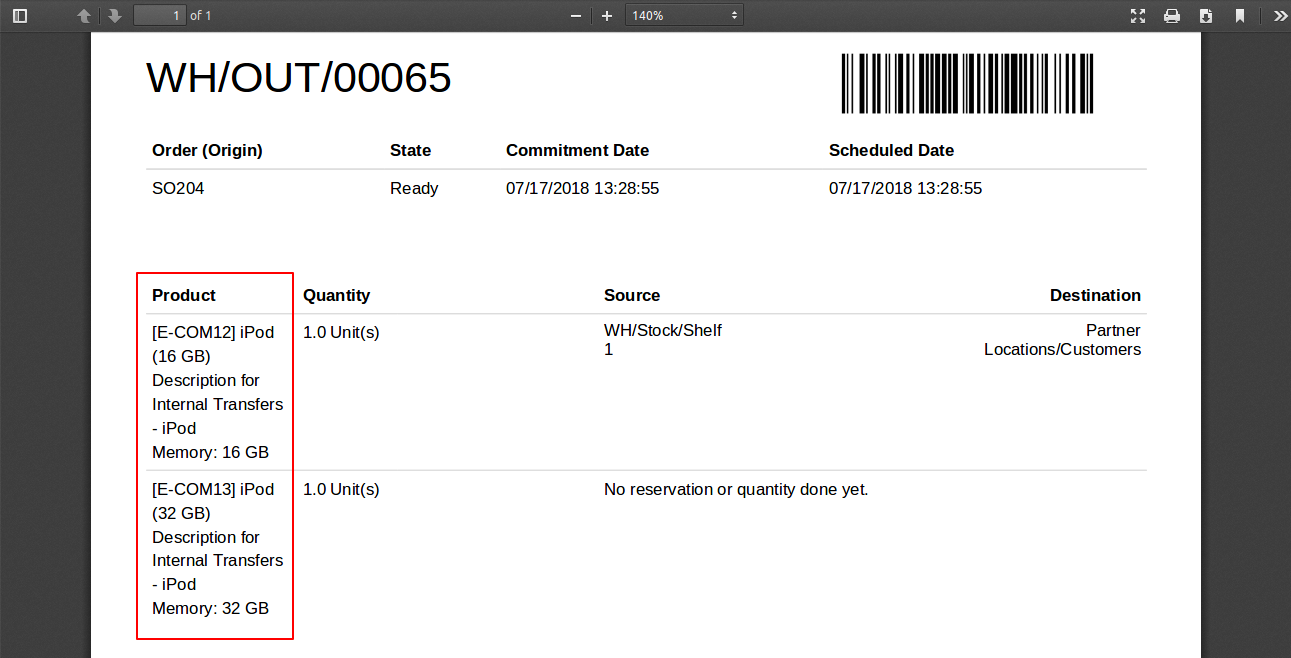The height and width of the screenshot is (658, 1291).
Task: Select the E-COM13 row quantity 1.0 Unit(s)
Action: pos(341,490)
